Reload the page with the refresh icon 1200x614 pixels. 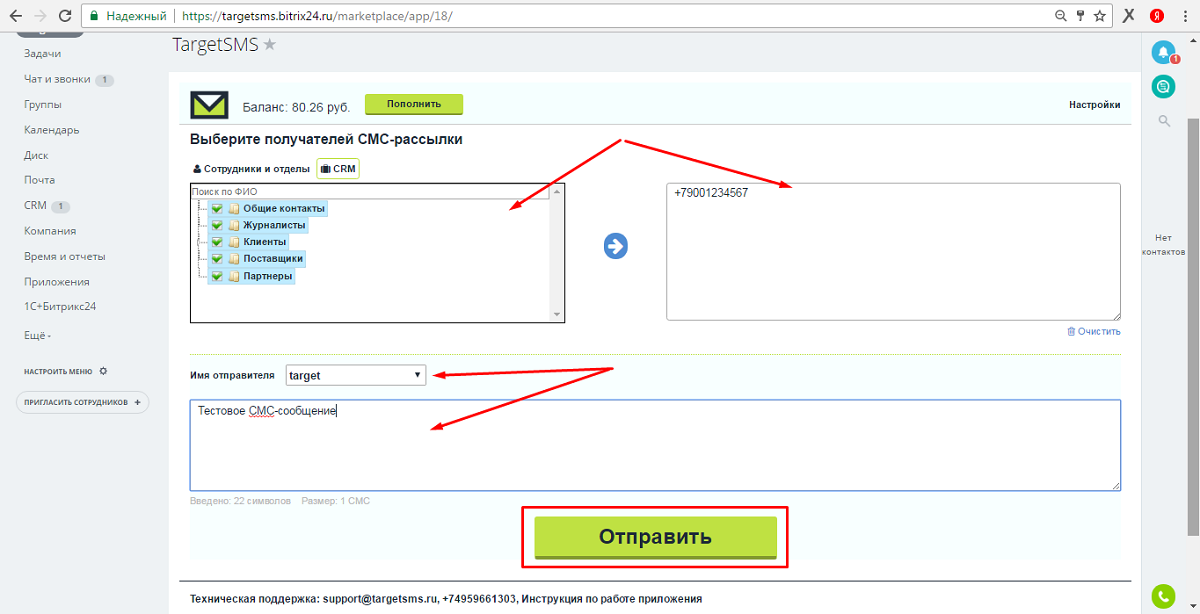click(65, 16)
